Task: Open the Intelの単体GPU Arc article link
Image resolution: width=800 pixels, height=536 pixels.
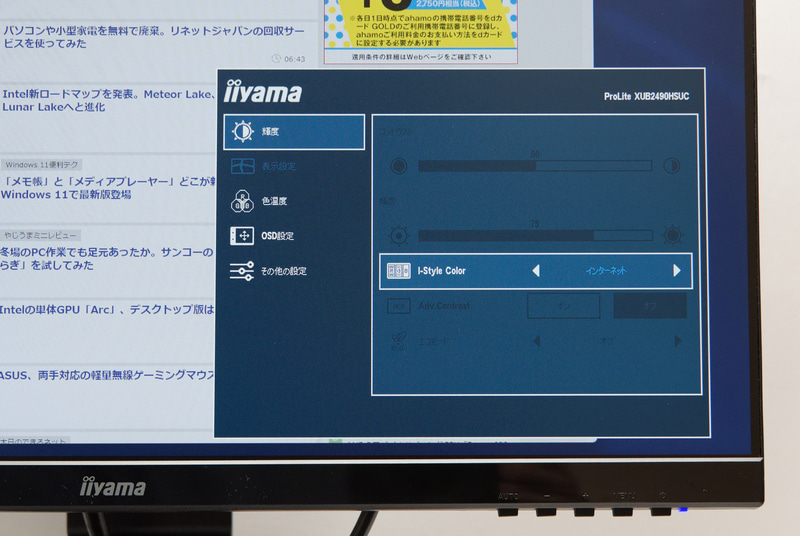Action: (x=107, y=310)
